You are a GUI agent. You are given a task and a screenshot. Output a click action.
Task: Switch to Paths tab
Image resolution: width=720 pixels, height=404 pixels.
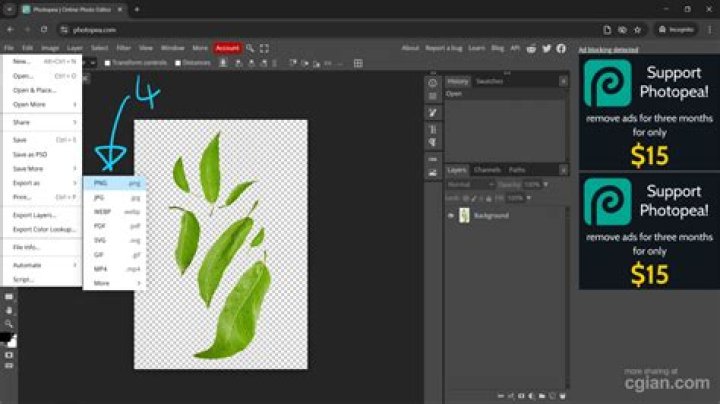click(517, 170)
